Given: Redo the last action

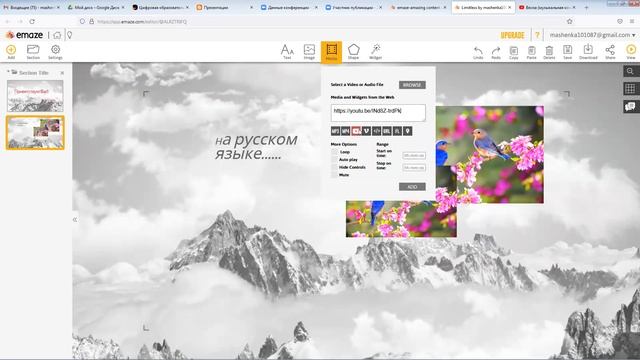Looking at the screenshot, I should 496,52.
